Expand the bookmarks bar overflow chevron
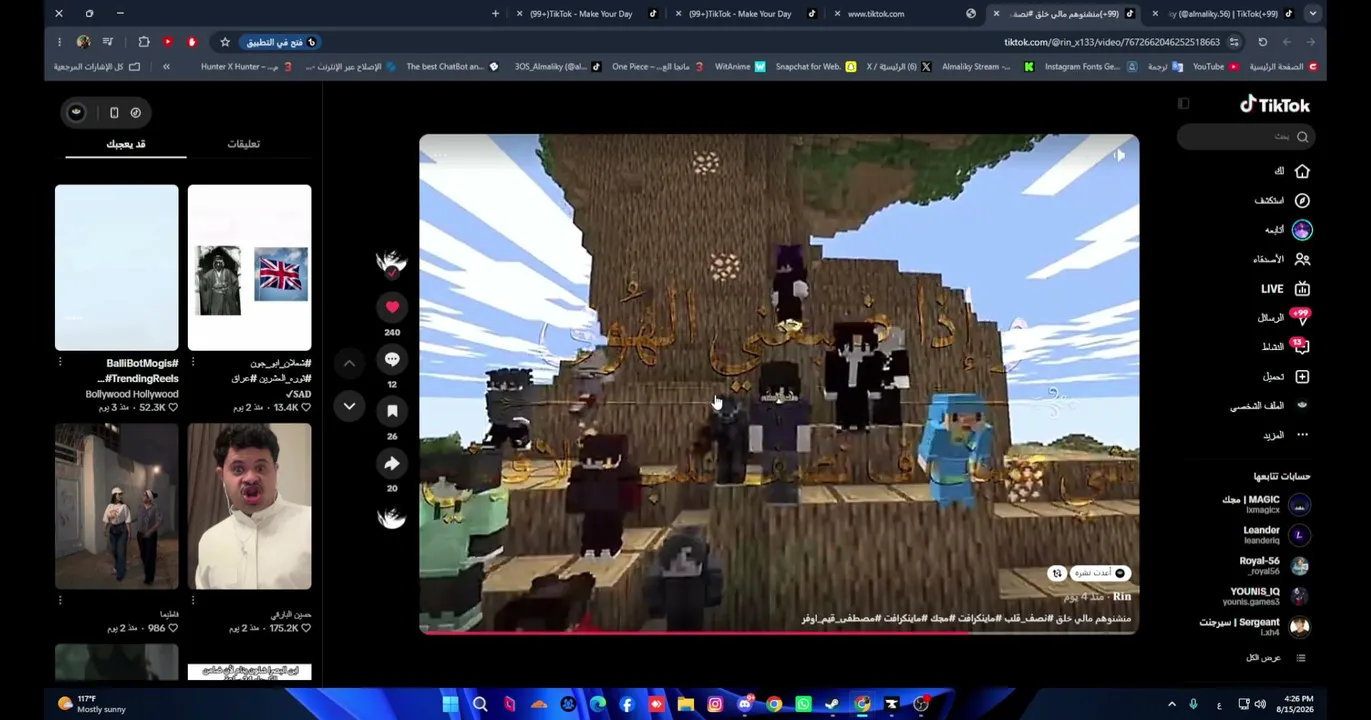The width and height of the screenshot is (1371, 720). click(166, 67)
